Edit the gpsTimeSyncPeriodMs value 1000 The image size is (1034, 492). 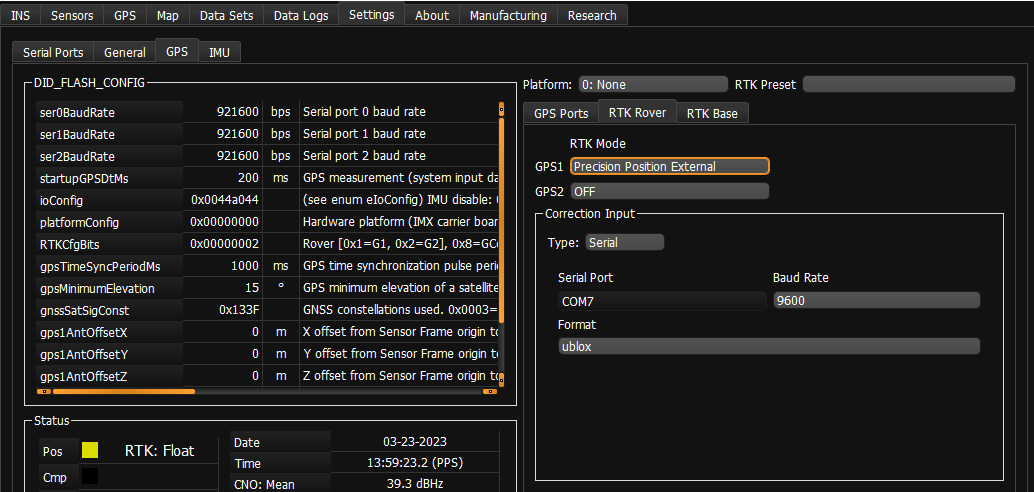pos(222,266)
